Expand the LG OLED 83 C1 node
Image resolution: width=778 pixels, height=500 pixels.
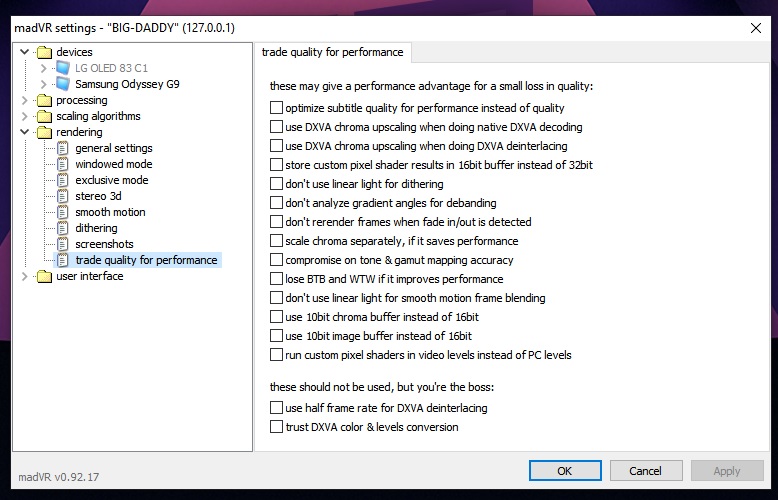point(43,68)
